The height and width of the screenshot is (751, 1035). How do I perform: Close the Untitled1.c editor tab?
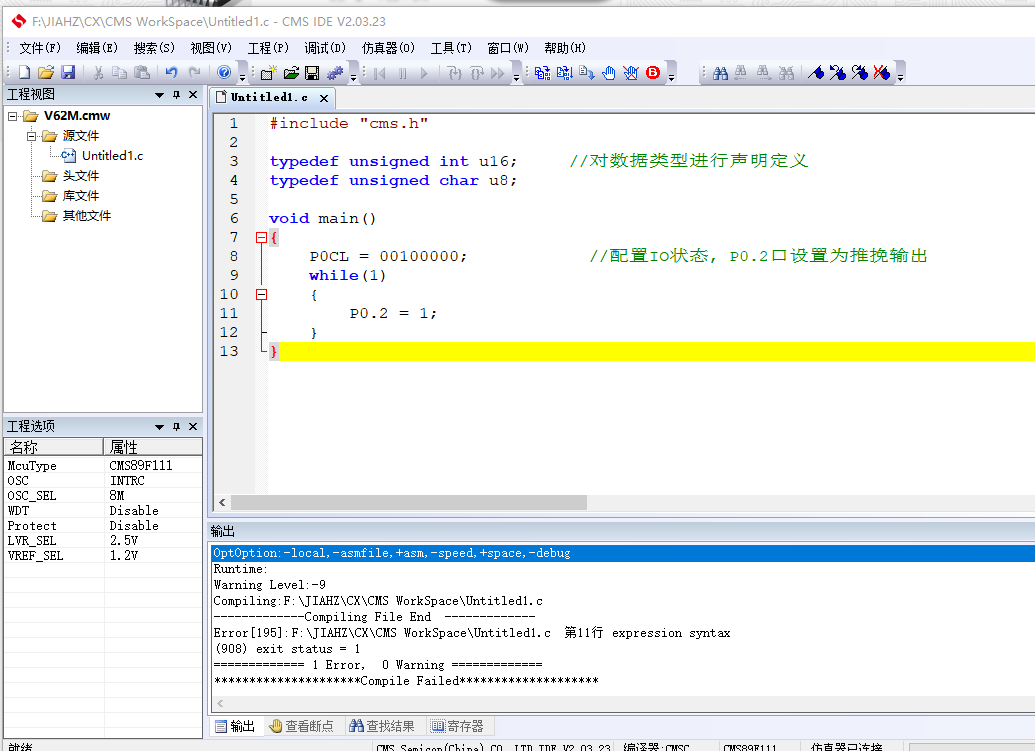coord(324,98)
